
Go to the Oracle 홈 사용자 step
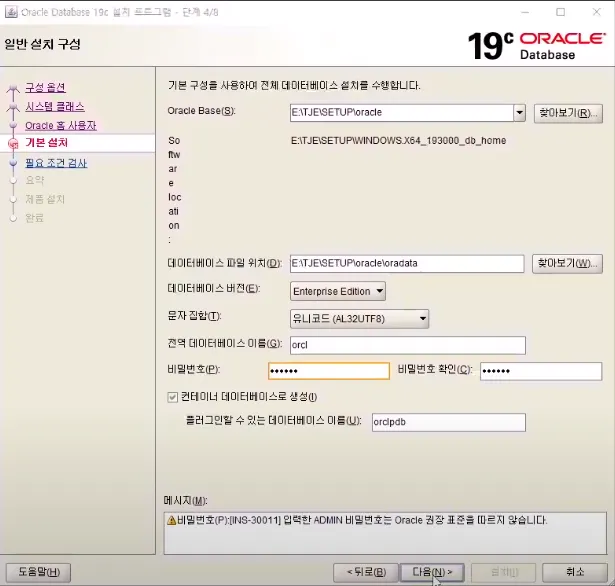pyautogui.click(x=61, y=125)
